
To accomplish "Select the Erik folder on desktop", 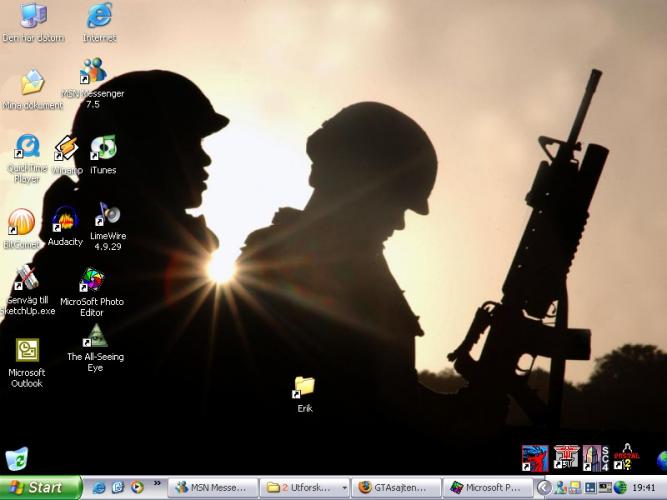I will pos(305,386).
